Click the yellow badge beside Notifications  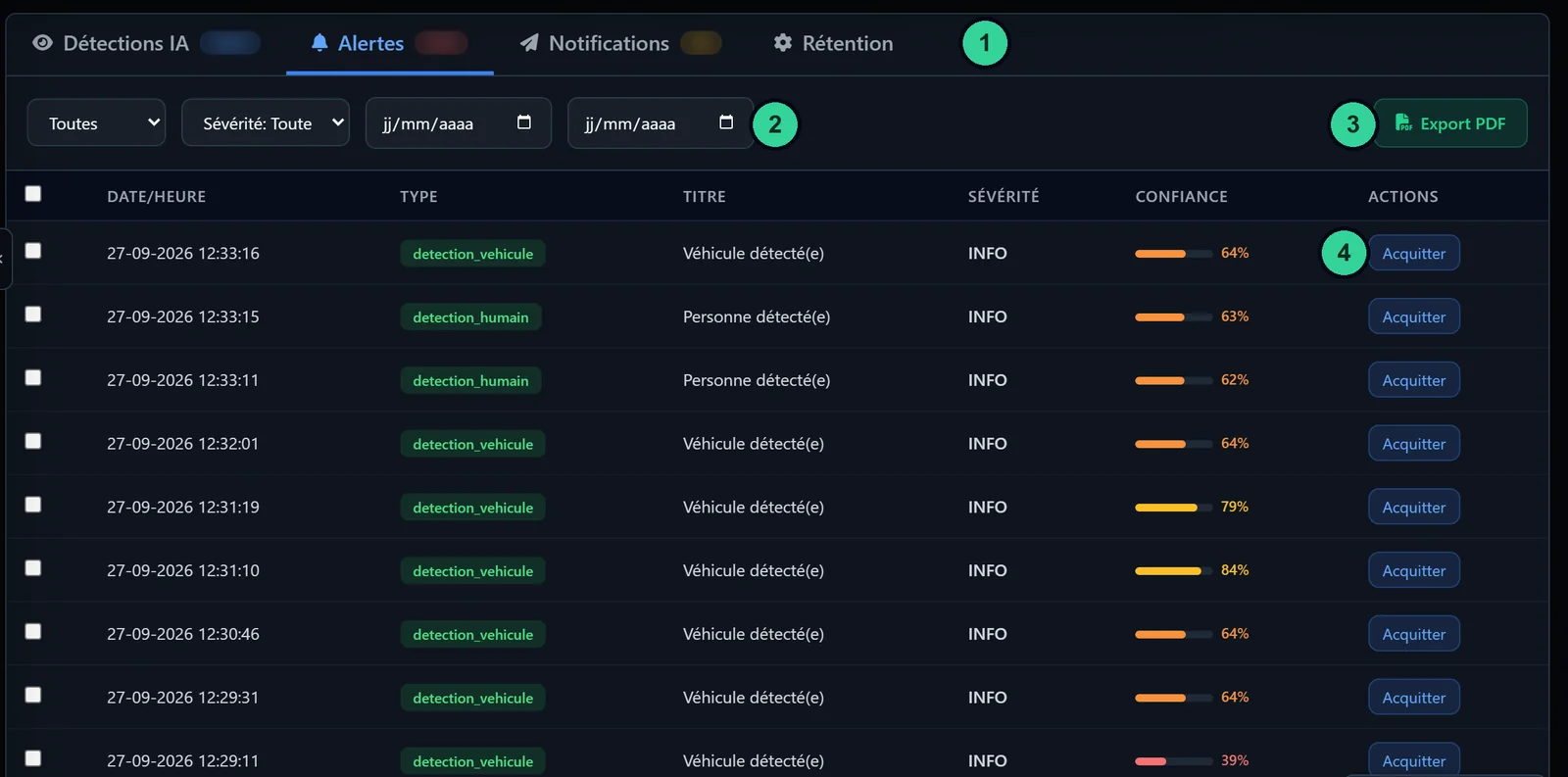[701, 43]
